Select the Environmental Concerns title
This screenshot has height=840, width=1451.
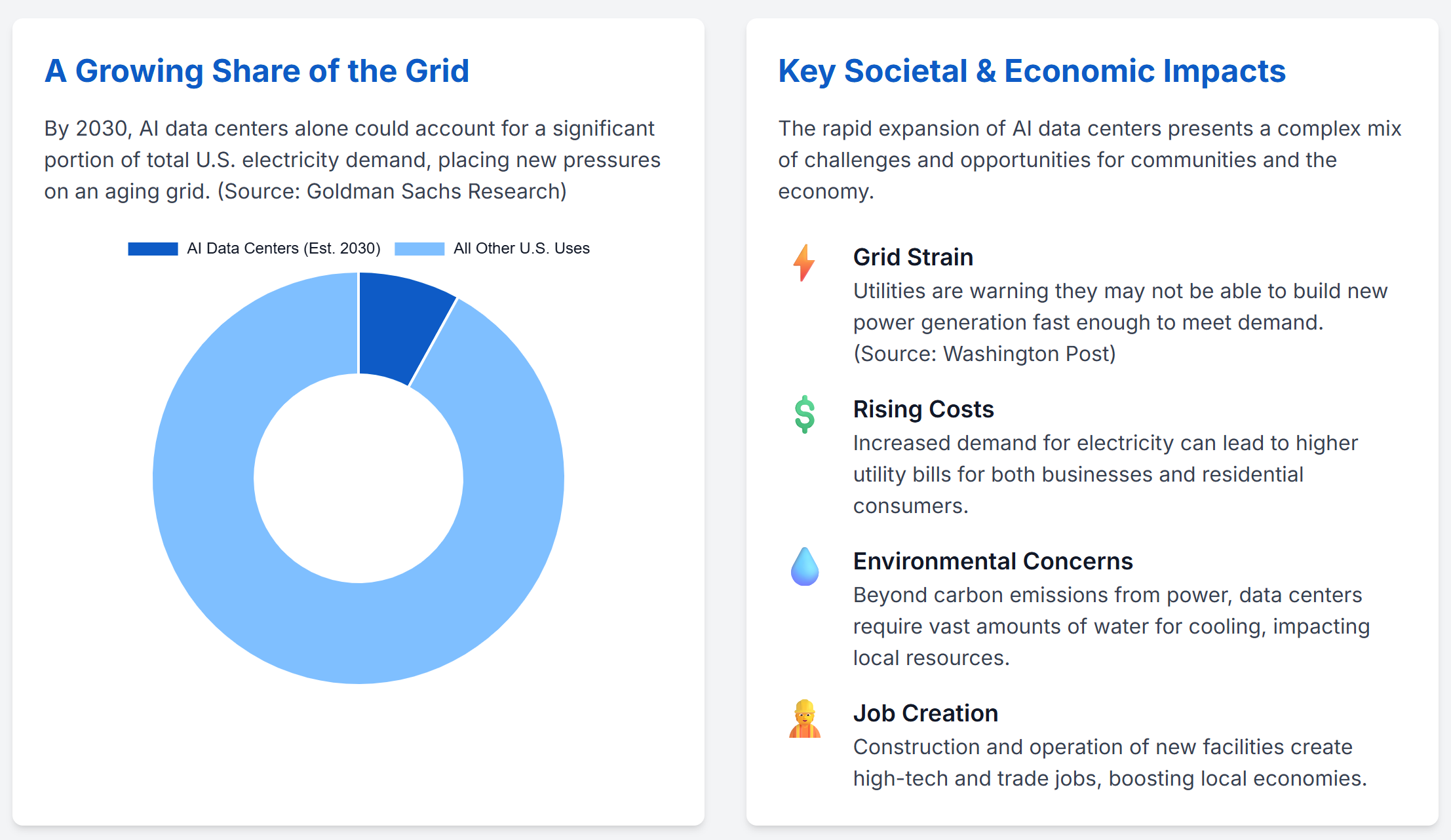[992, 561]
